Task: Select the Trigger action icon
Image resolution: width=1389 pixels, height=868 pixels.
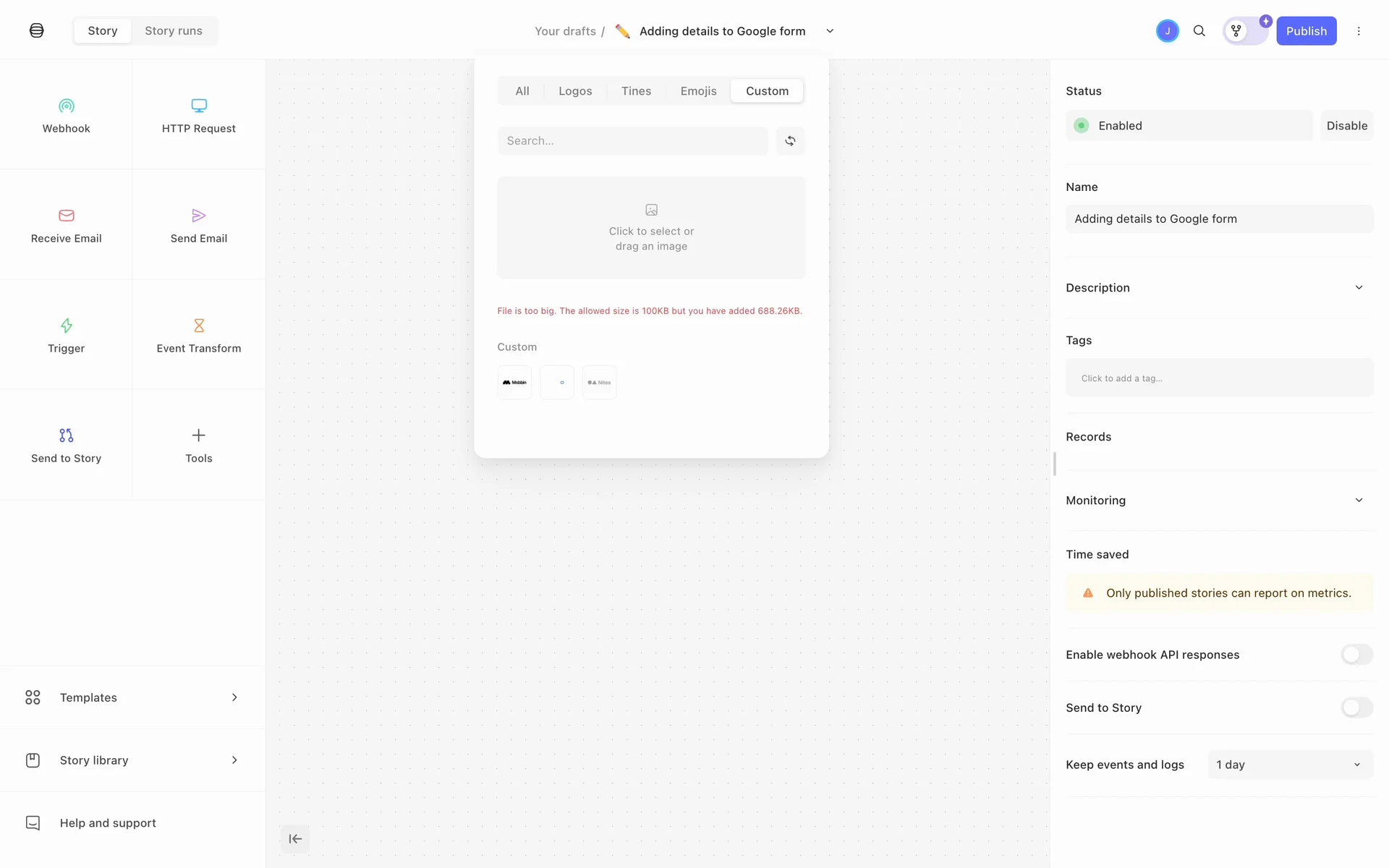Action: pos(66,326)
